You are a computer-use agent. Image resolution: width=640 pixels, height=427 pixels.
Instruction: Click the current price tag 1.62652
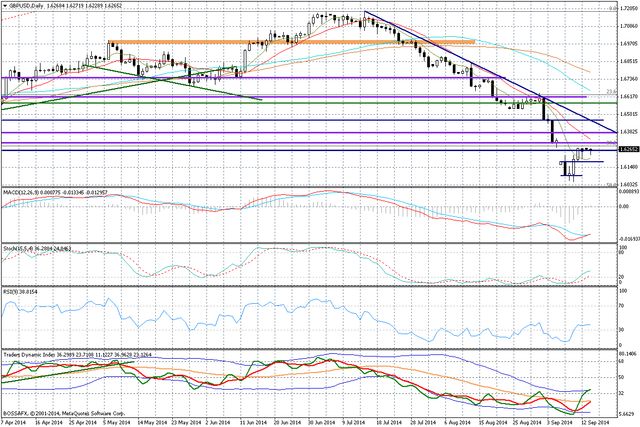click(x=629, y=149)
